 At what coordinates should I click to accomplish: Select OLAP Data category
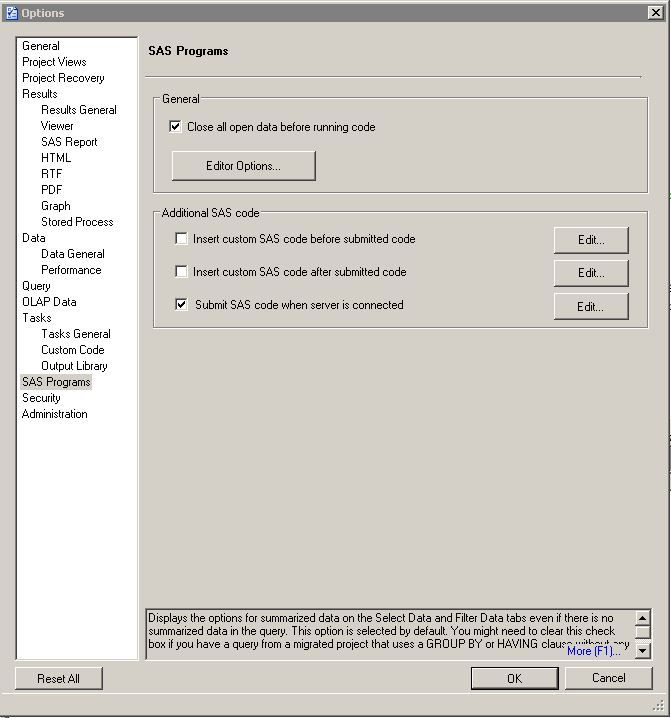(x=49, y=302)
